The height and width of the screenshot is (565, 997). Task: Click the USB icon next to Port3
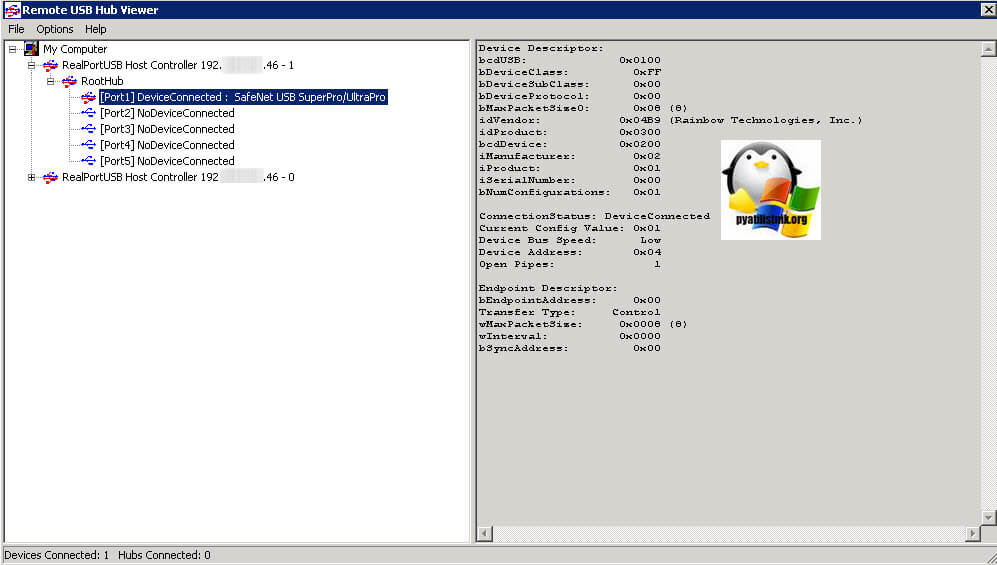click(88, 129)
